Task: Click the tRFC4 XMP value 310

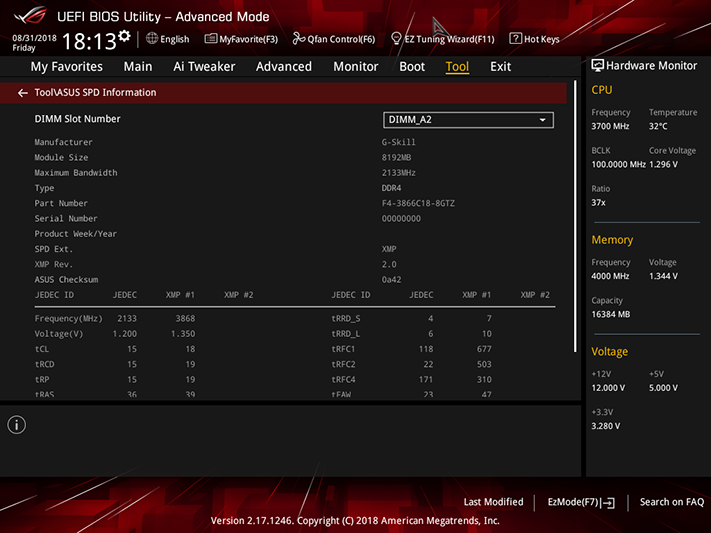Action: [484, 379]
